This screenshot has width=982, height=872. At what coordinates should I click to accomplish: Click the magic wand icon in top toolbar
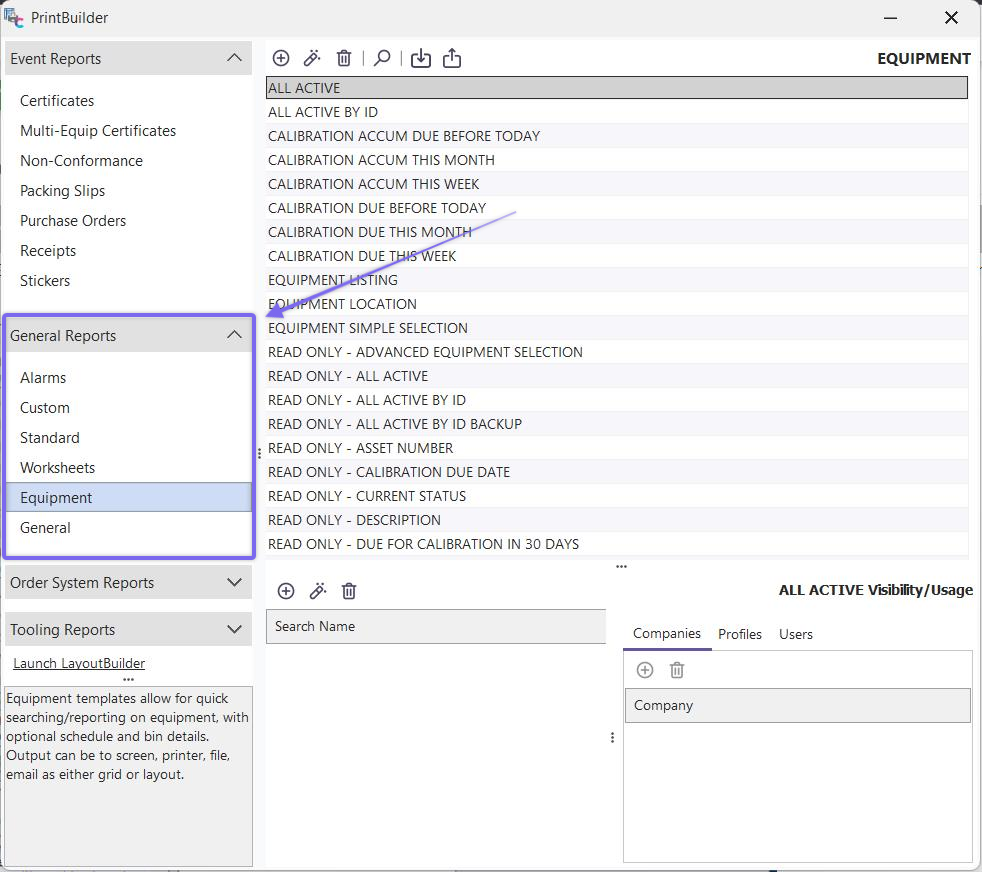[312, 58]
